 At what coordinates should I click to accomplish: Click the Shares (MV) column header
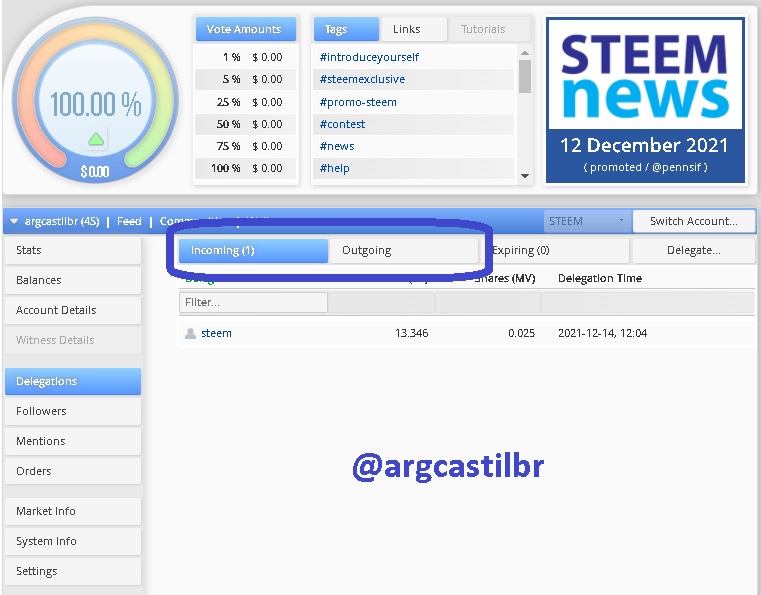tap(505, 279)
